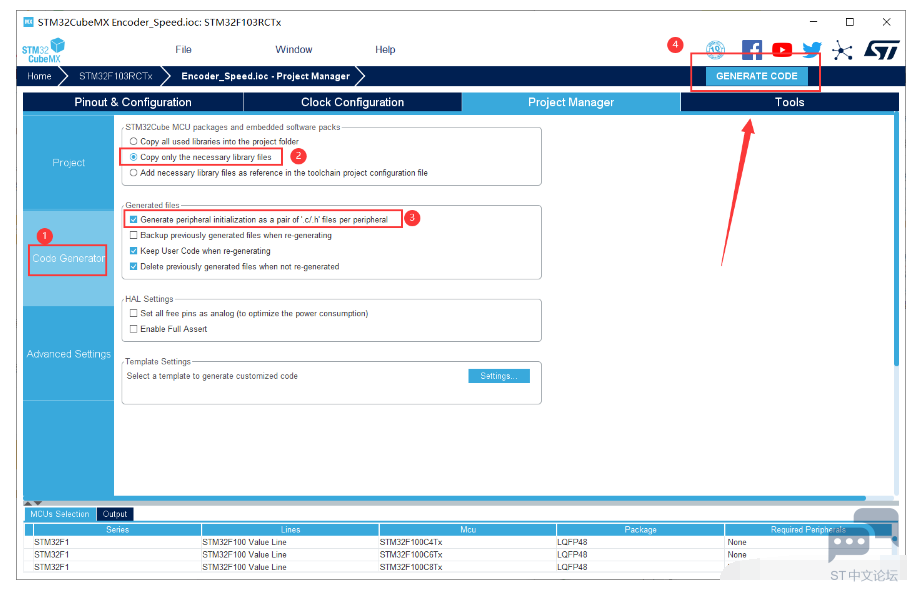Open the Twitter bird icon link
Viewport: 907px width, 591px height.
(x=812, y=50)
